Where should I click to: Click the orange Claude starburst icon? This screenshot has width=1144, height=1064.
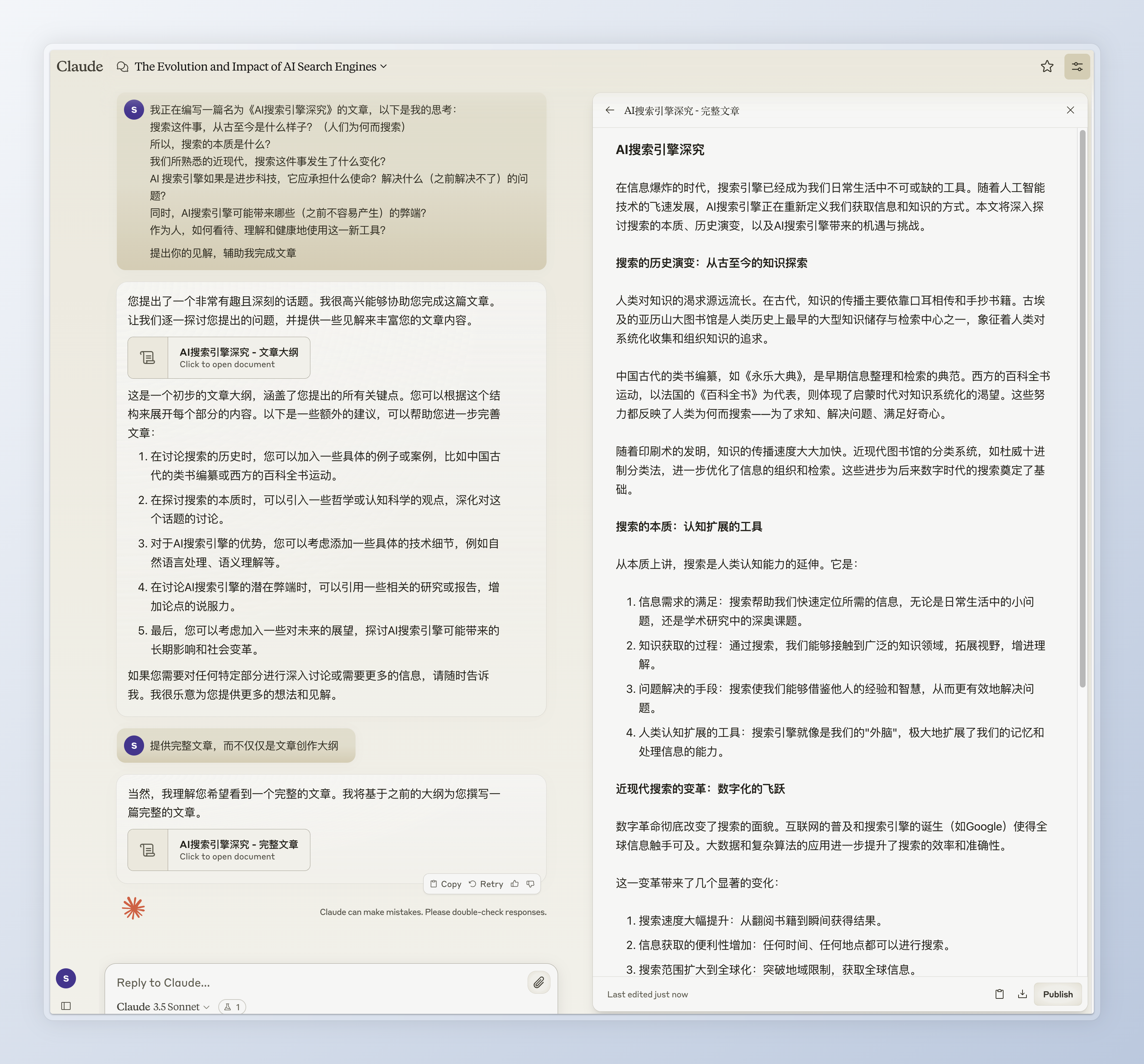[134, 908]
